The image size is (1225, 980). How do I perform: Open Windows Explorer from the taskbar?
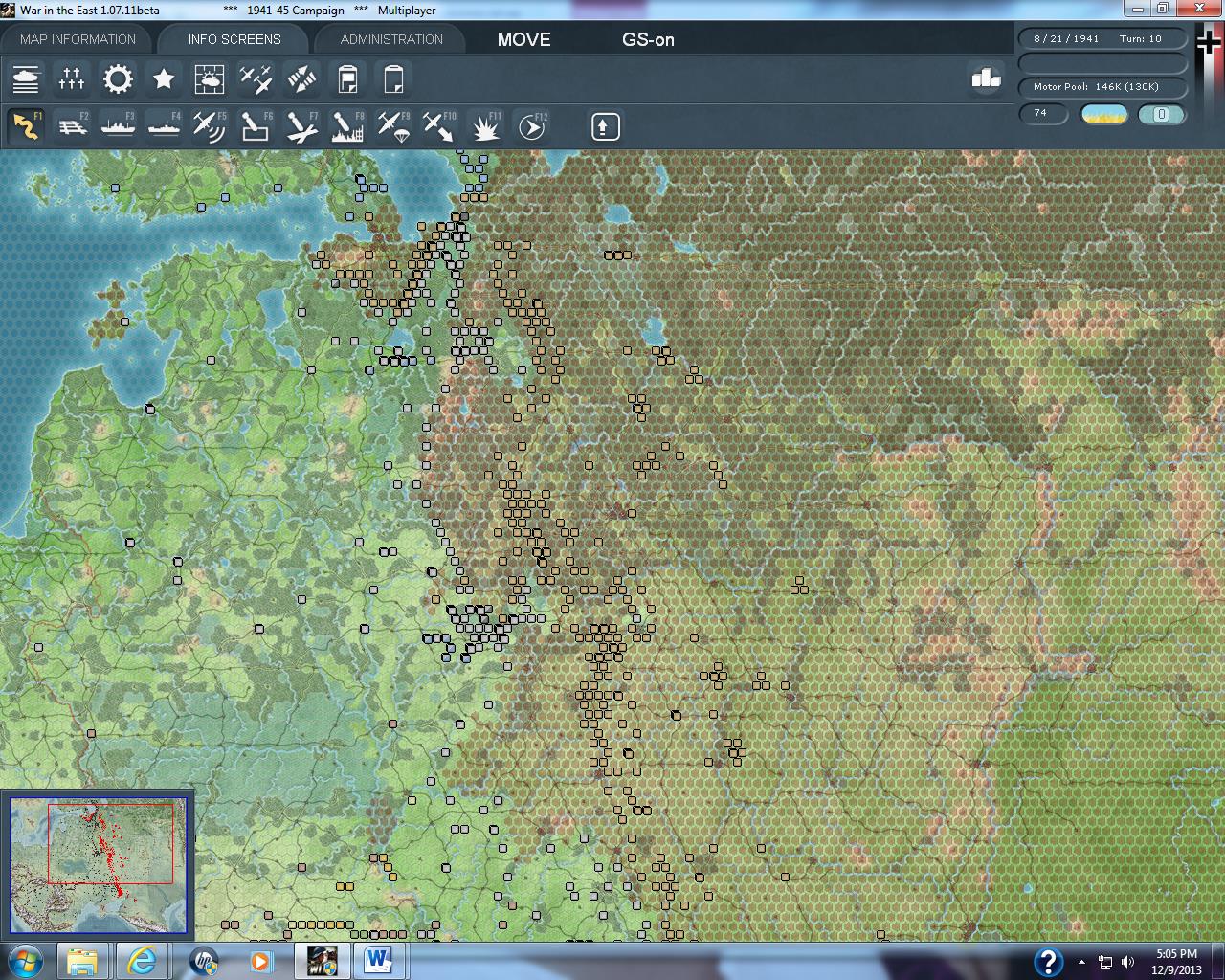click(x=83, y=961)
